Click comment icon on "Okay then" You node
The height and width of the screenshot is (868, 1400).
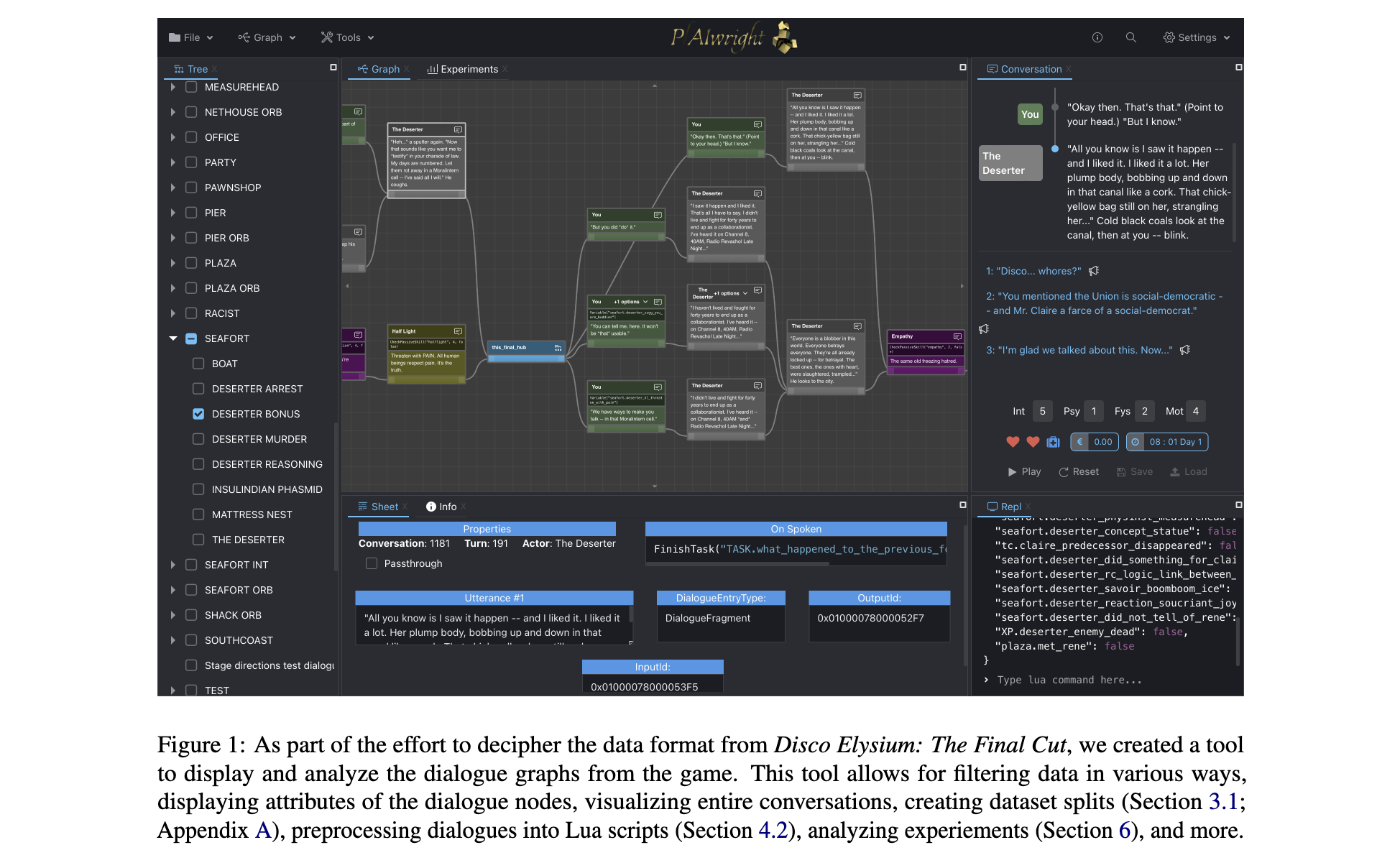click(x=757, y=124)
